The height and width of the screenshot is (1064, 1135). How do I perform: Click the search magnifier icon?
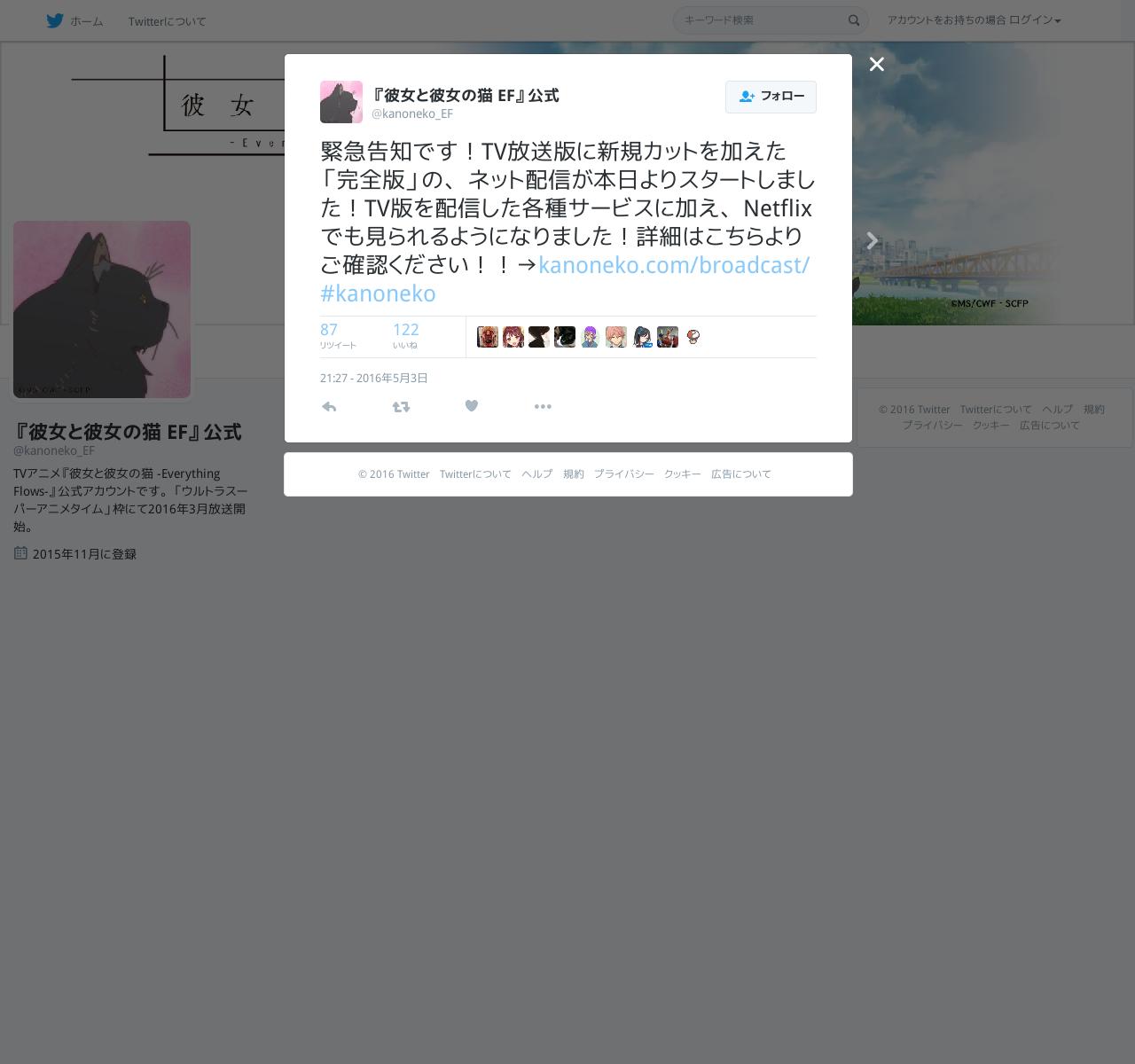854,20
